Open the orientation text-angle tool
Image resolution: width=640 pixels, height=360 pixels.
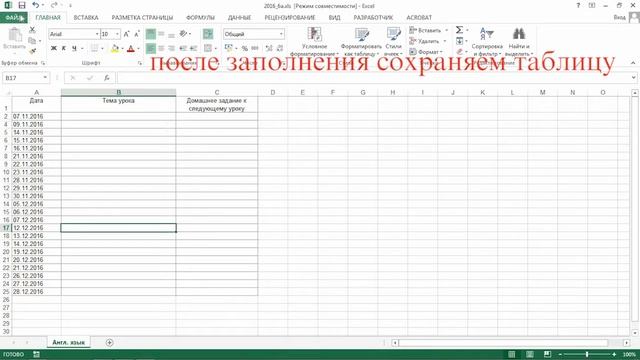184,34
